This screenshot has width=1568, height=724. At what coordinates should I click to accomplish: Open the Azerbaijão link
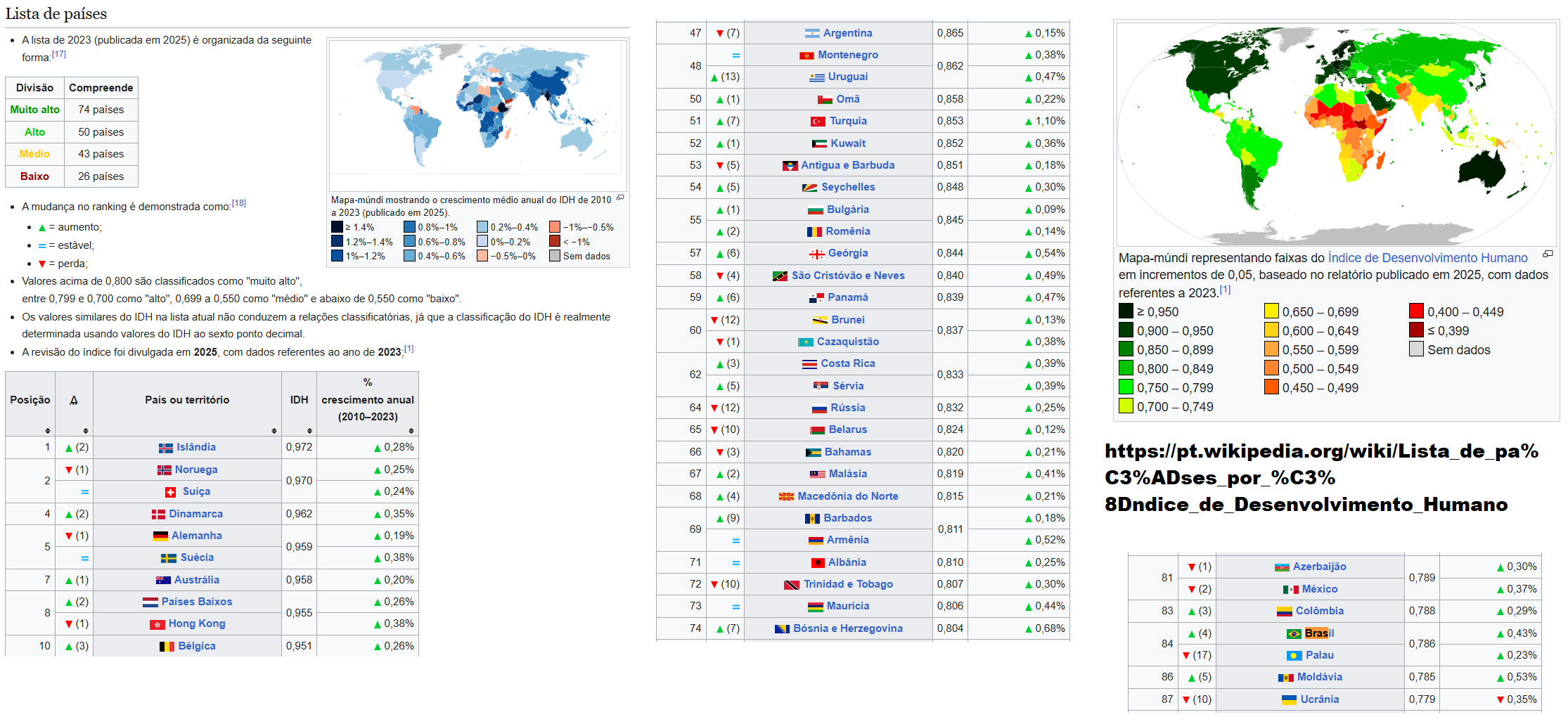tap(1320, 567)
